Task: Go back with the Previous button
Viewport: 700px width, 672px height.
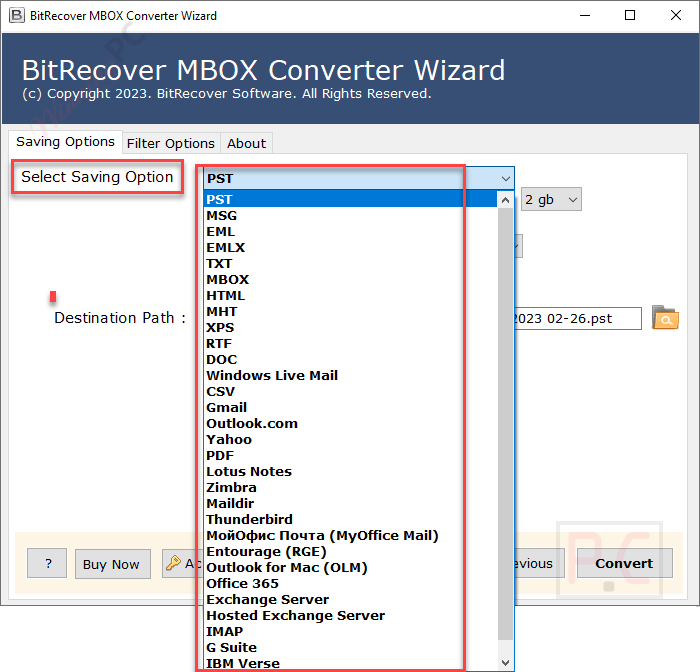Action: (x=539, y=563)
